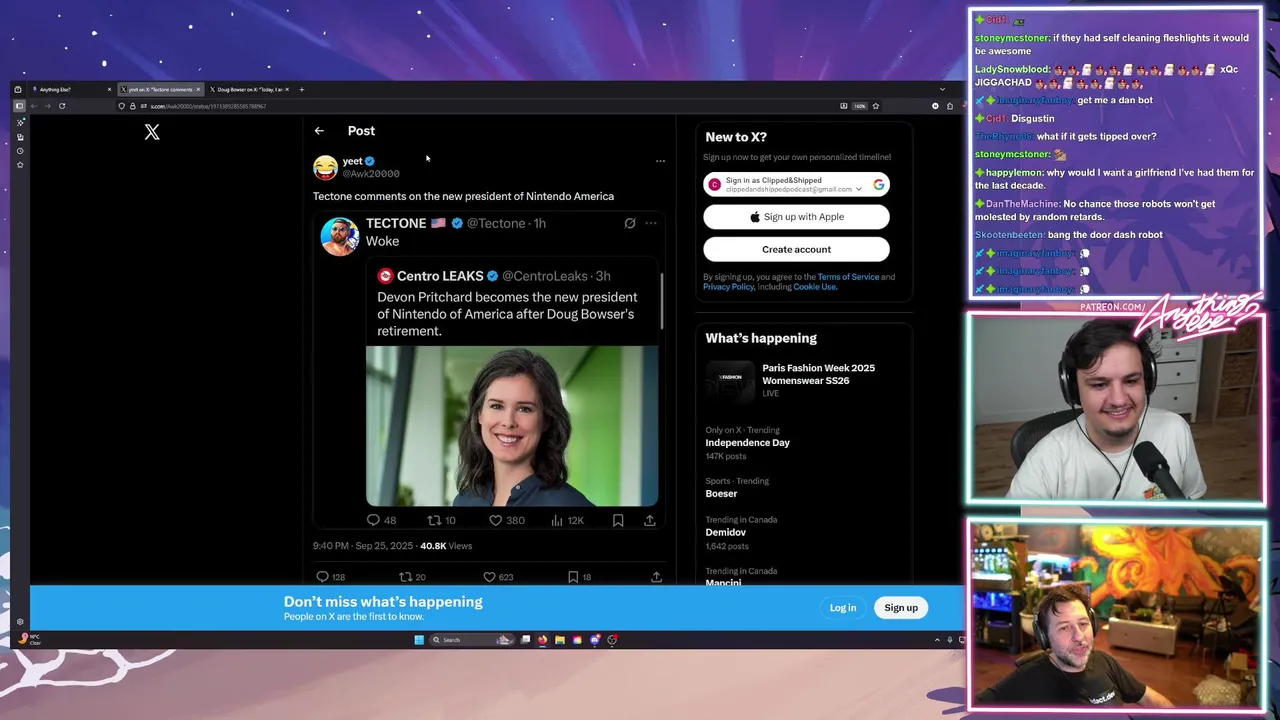This screenshot has width=1280, height=720.
Task: Click the reply icon showing 128
Action: pos(322,577)
